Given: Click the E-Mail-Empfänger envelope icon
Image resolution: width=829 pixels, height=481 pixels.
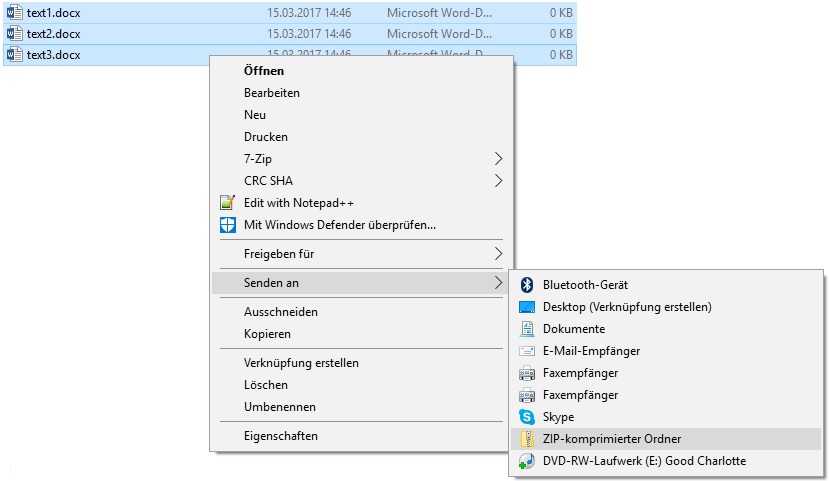Looking at the screenshot, I should tap(527, 351).
